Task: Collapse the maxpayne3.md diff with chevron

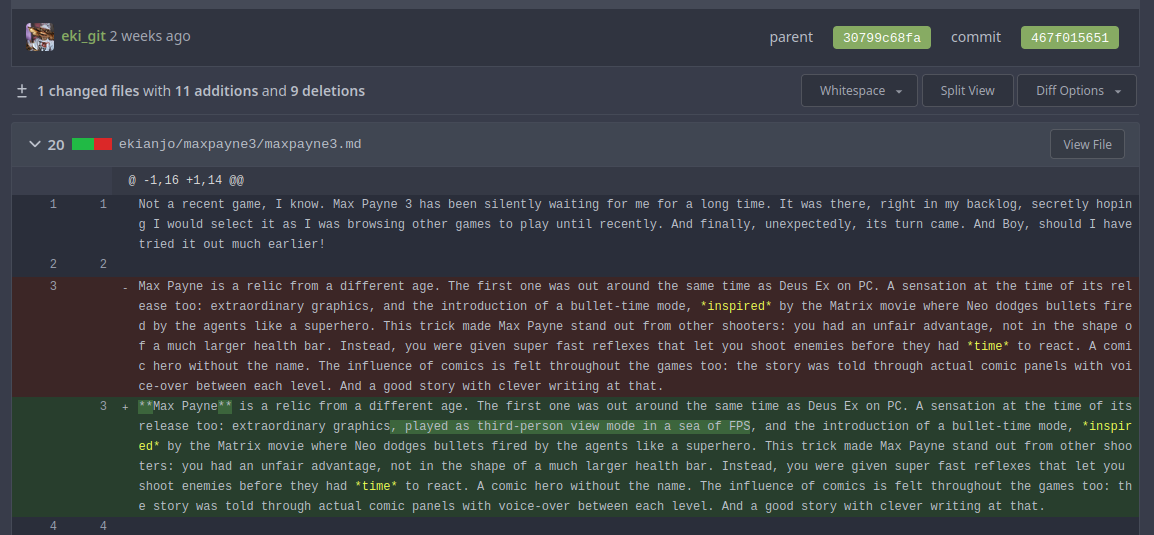Action: pos(34,145)
